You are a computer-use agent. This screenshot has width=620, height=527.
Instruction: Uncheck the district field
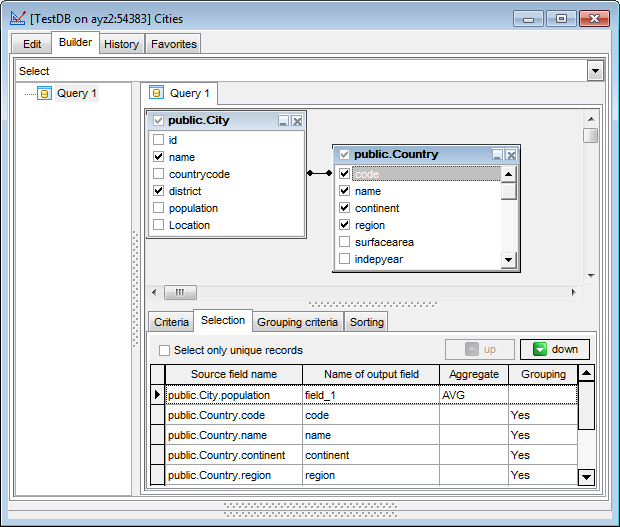(158, 191)
